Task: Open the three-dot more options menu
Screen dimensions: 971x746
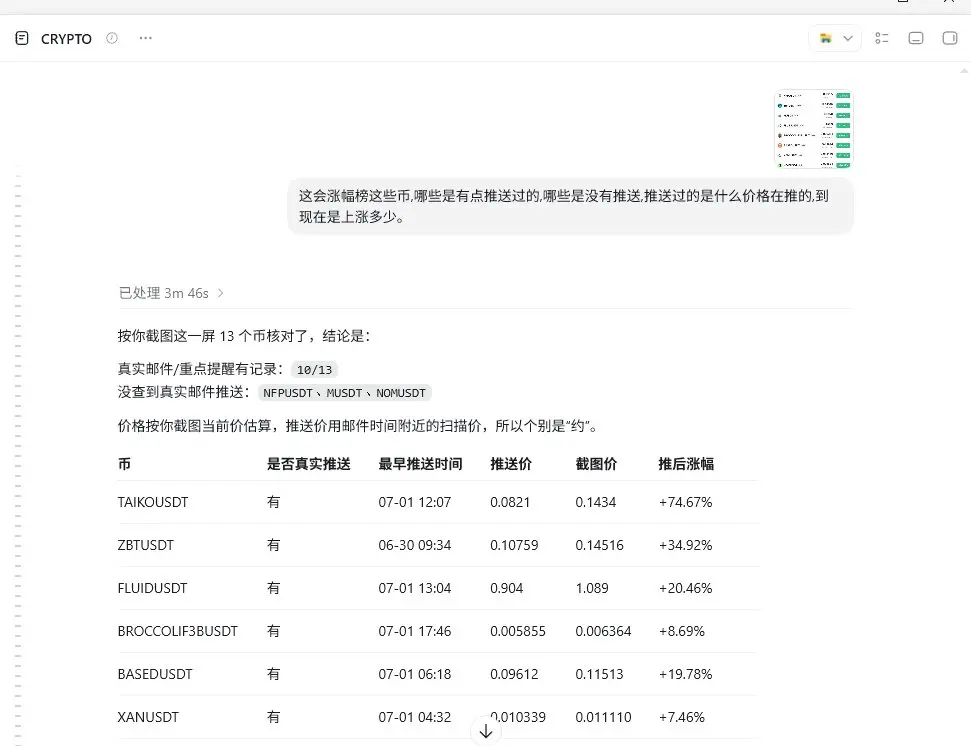Action: (146, 38)
